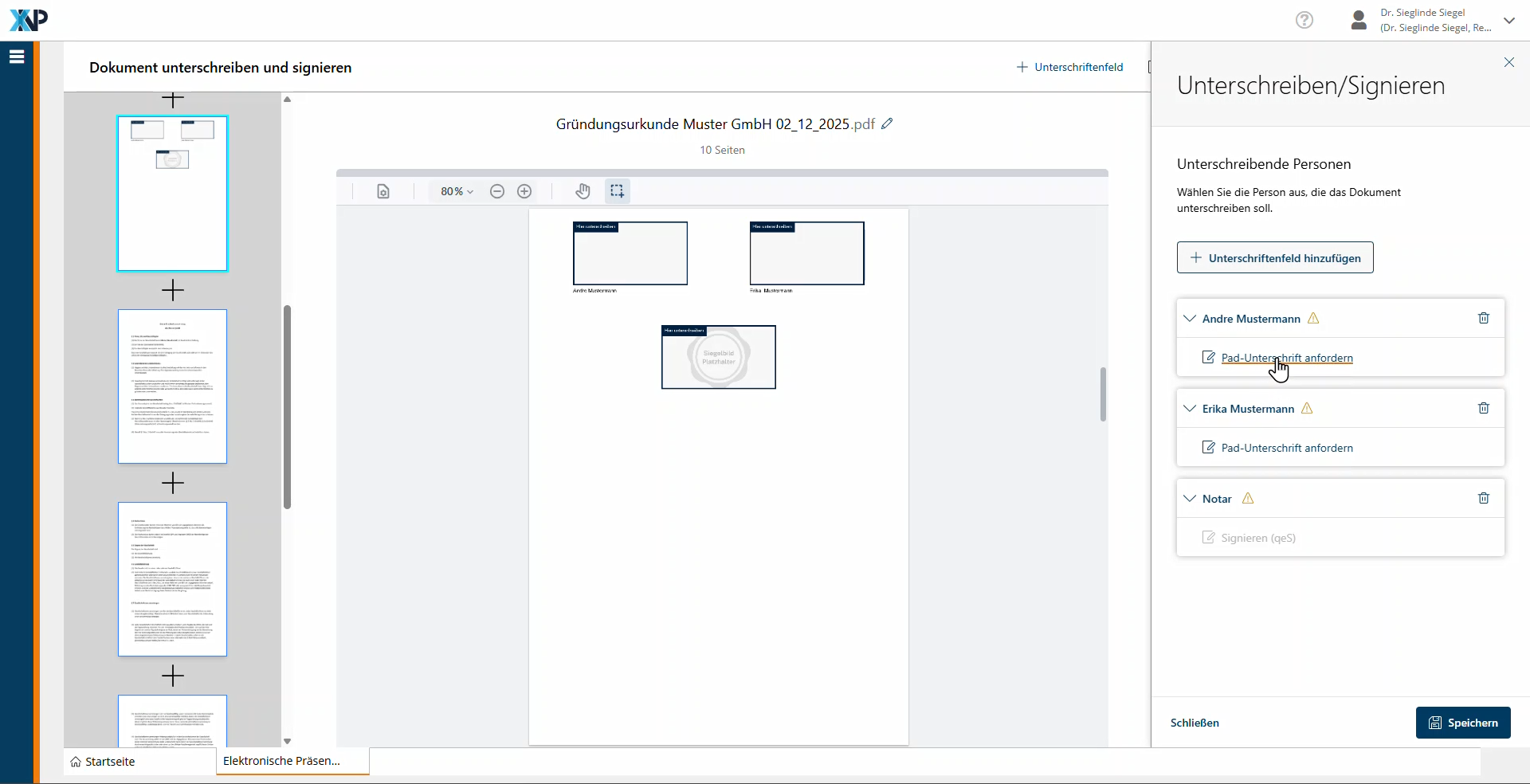Select the Elektronische Präsen... tab
1530x784 pixels.
281,761
